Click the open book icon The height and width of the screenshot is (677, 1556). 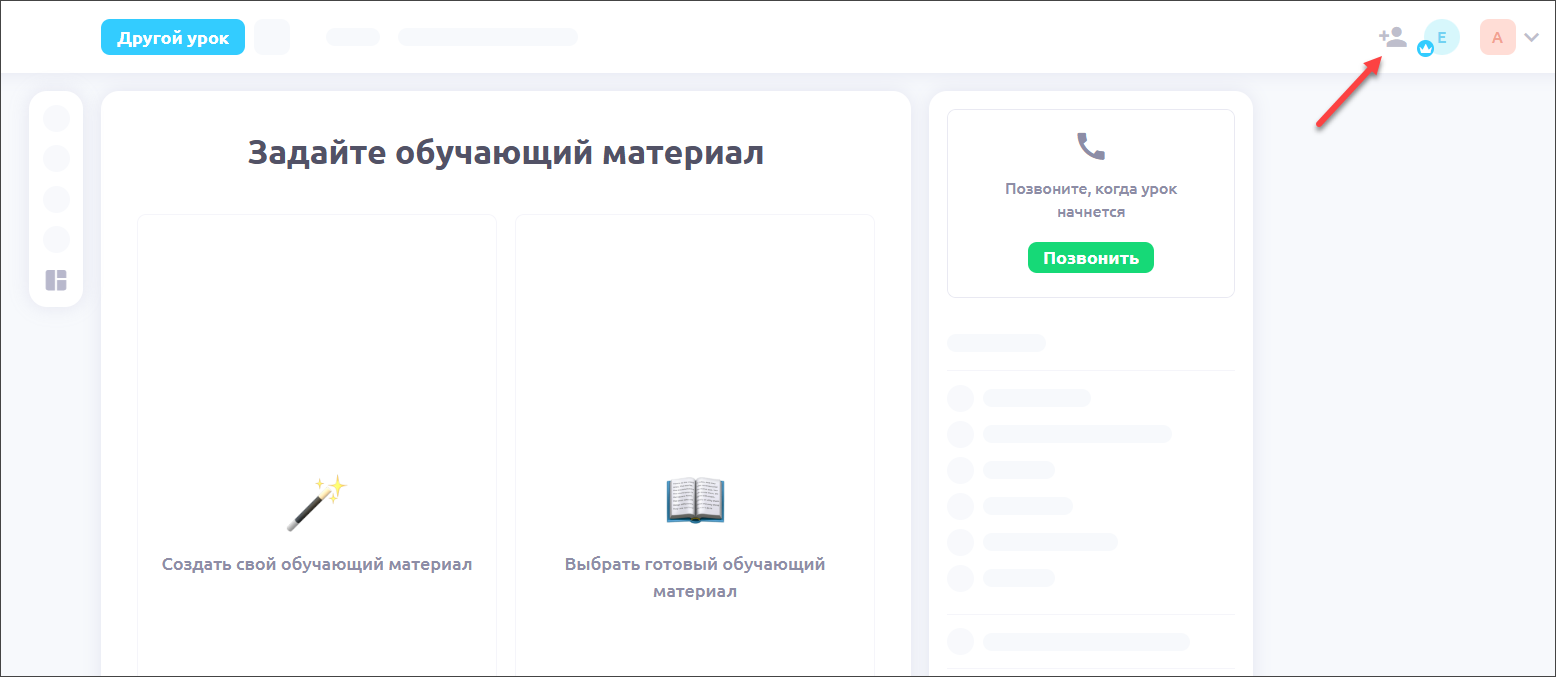click(694, 501)
